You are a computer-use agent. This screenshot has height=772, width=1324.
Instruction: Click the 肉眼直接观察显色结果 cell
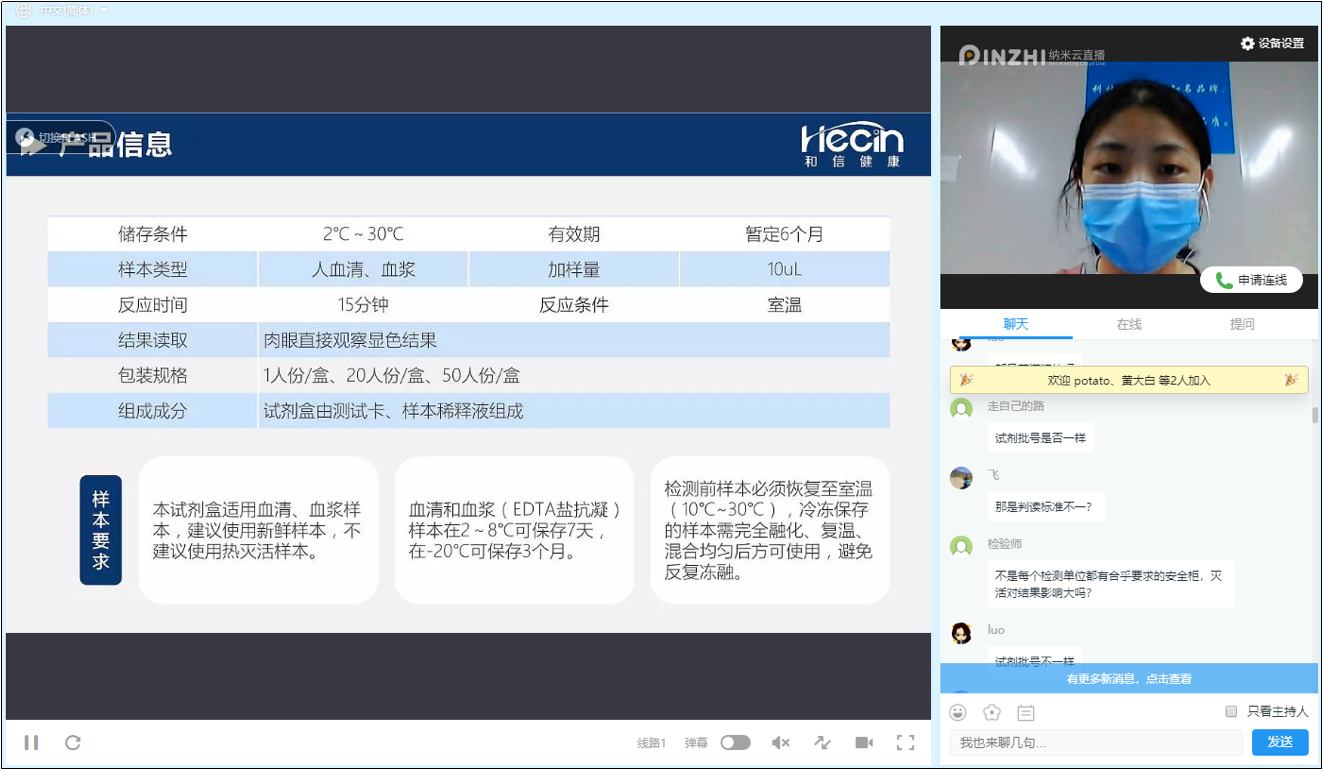coord(574,340)
